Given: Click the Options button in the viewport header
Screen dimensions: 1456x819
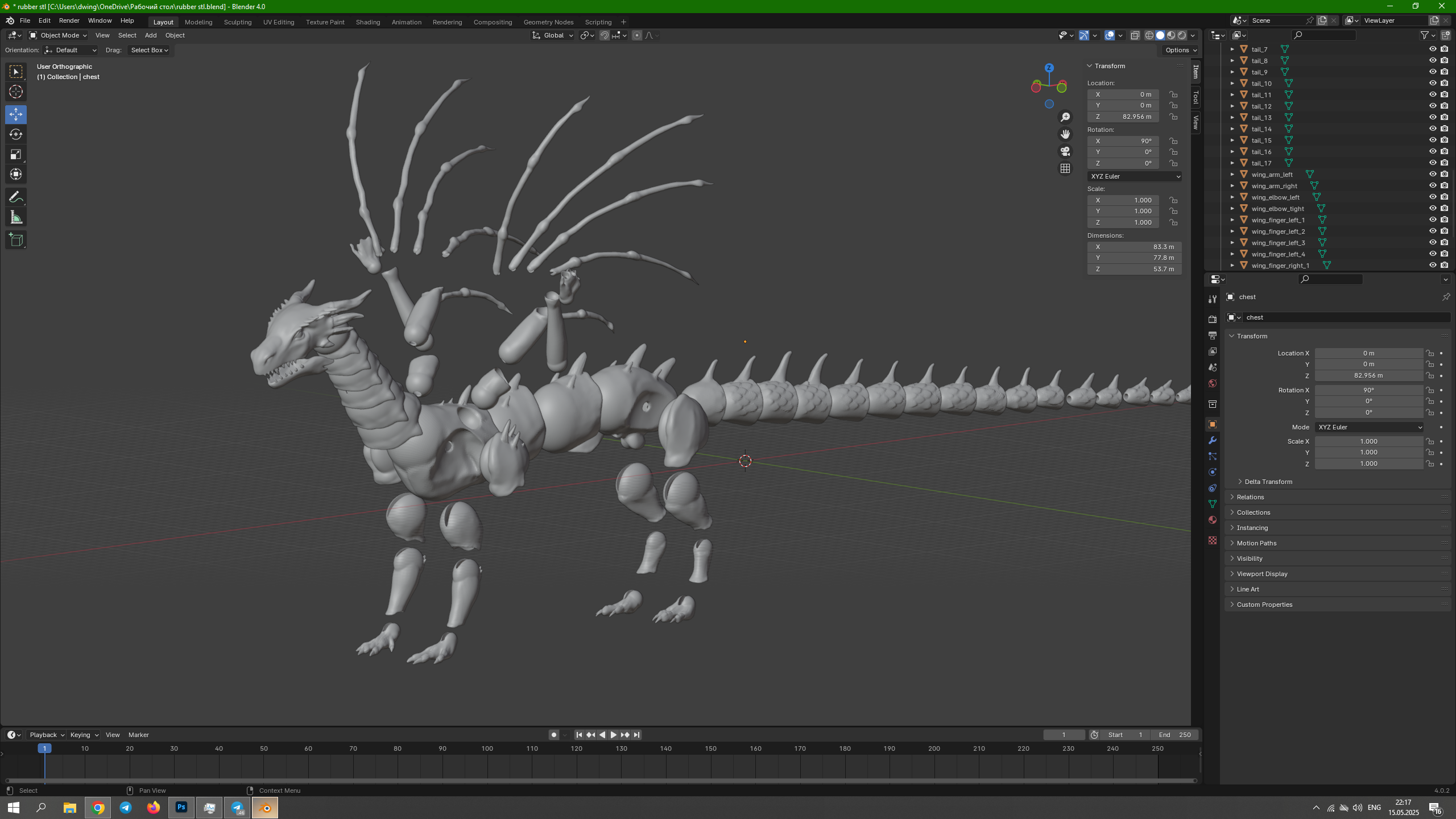Looking at the screenshot, I should (x=1180, y=50).
